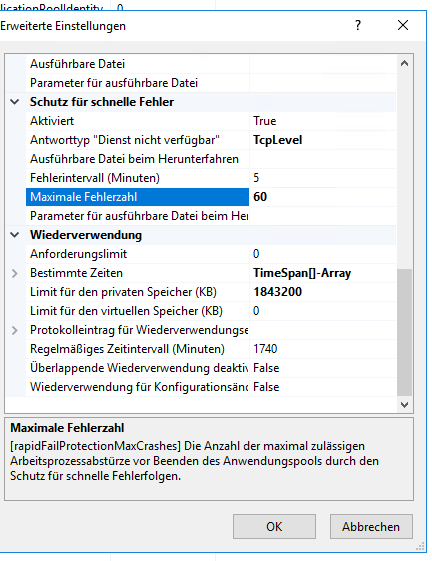Collapse the Schutz für schnelle Fehler section
Viewport: 432px width, 561px height.
pyautogui.click(x=15, y=102)
